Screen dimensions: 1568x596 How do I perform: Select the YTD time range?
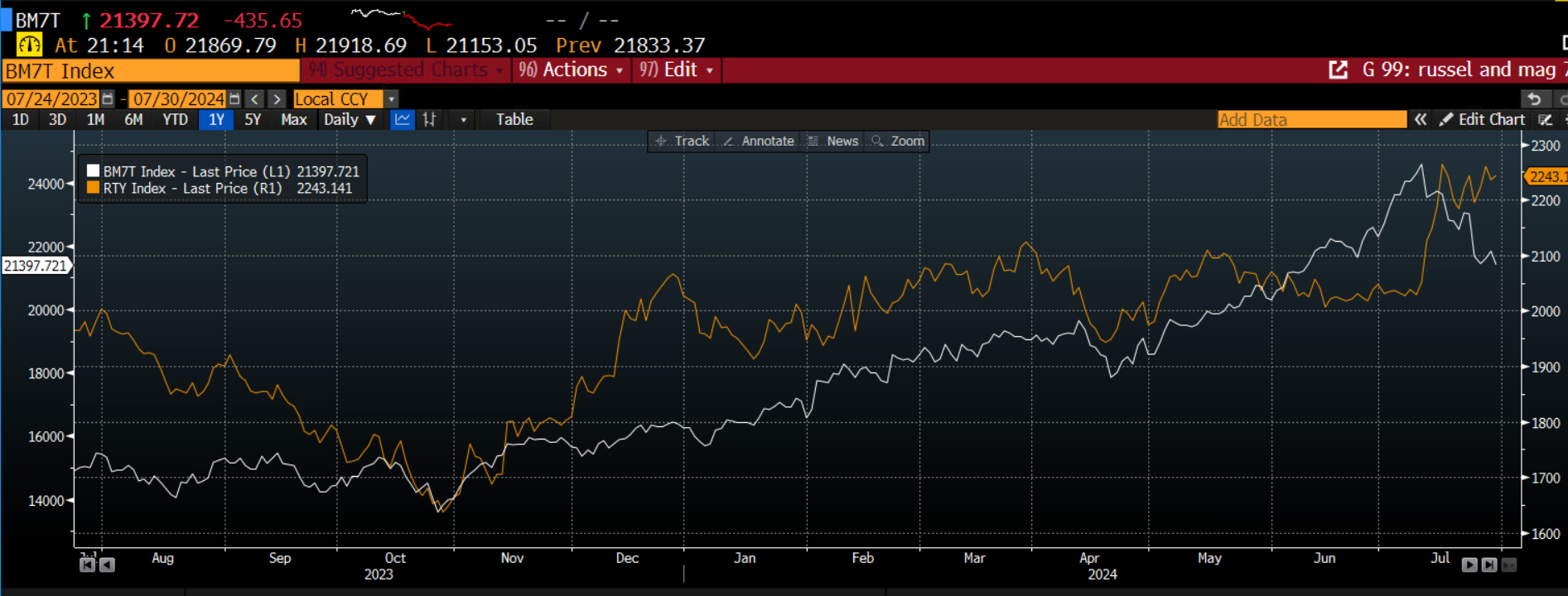[x=175, y=120]
